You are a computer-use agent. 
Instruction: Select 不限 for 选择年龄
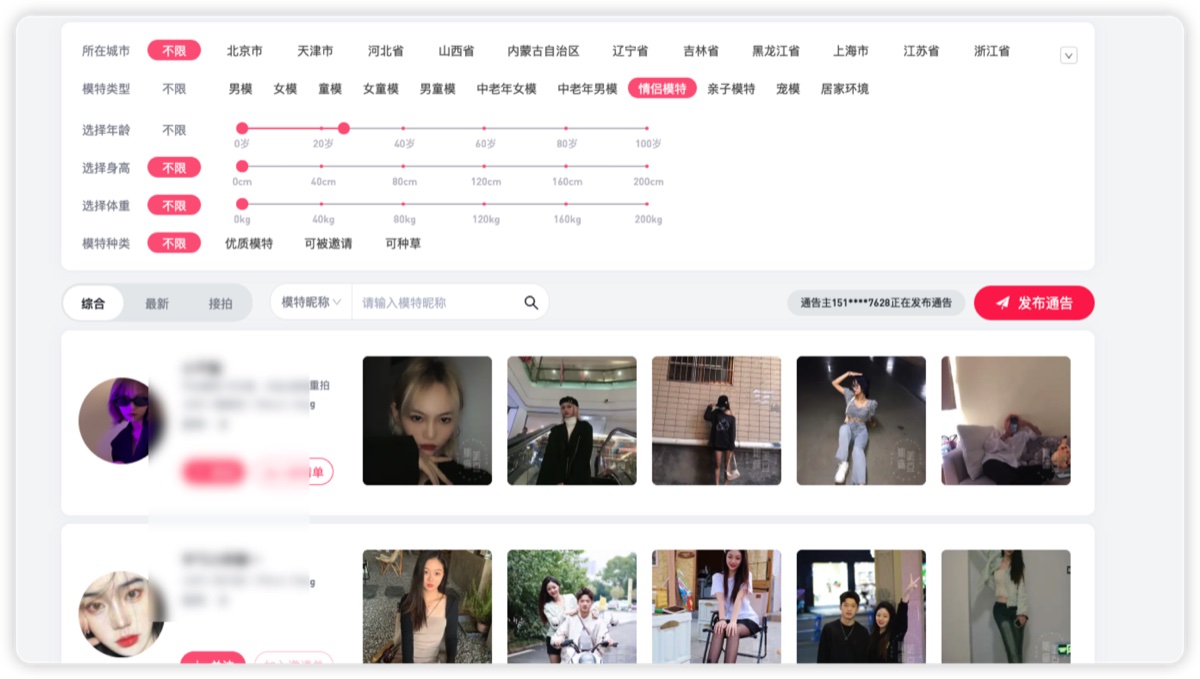(174, 129)
